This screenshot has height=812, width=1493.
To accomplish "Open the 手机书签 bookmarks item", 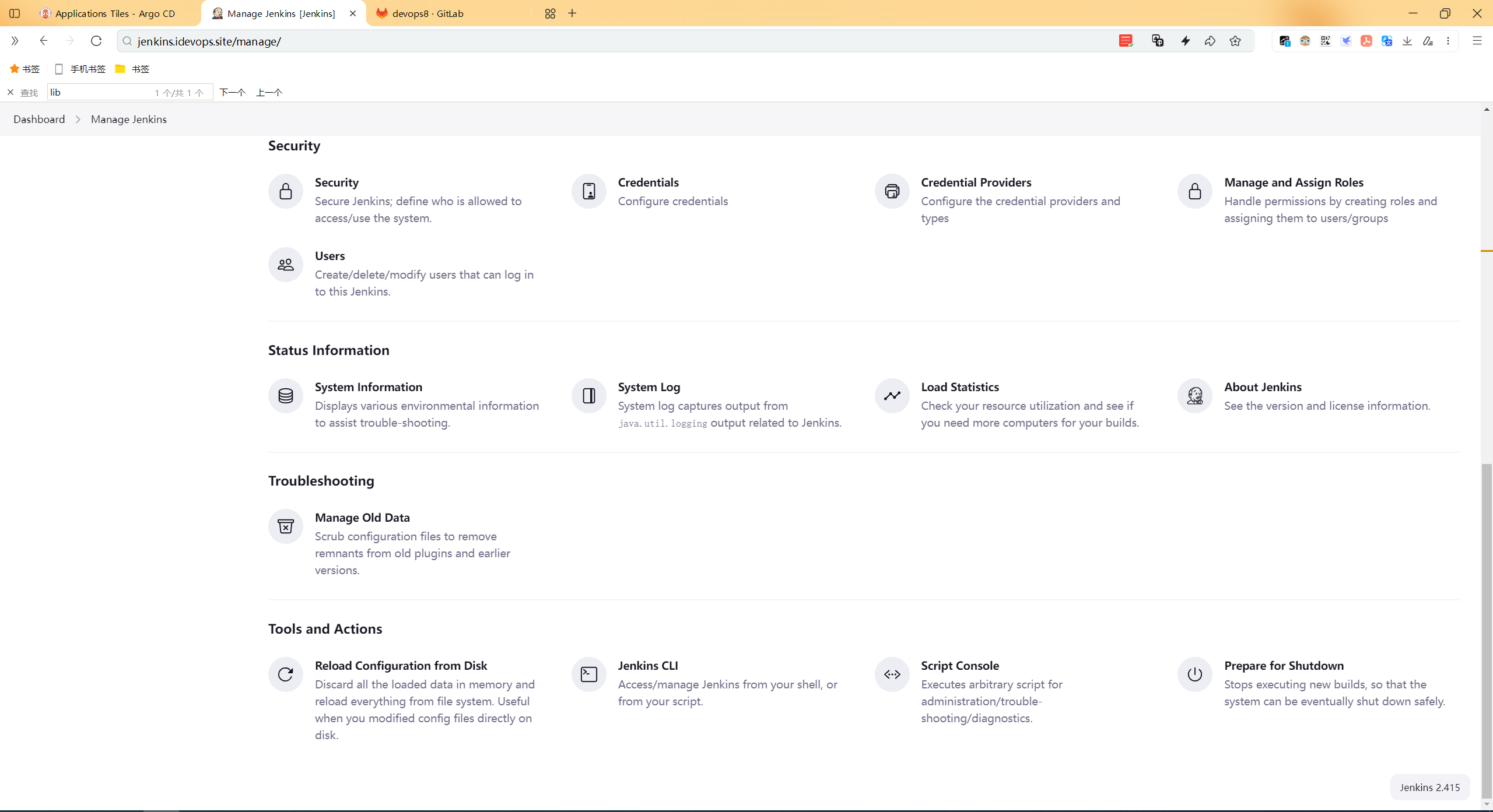I will click(x=80, y=69).
